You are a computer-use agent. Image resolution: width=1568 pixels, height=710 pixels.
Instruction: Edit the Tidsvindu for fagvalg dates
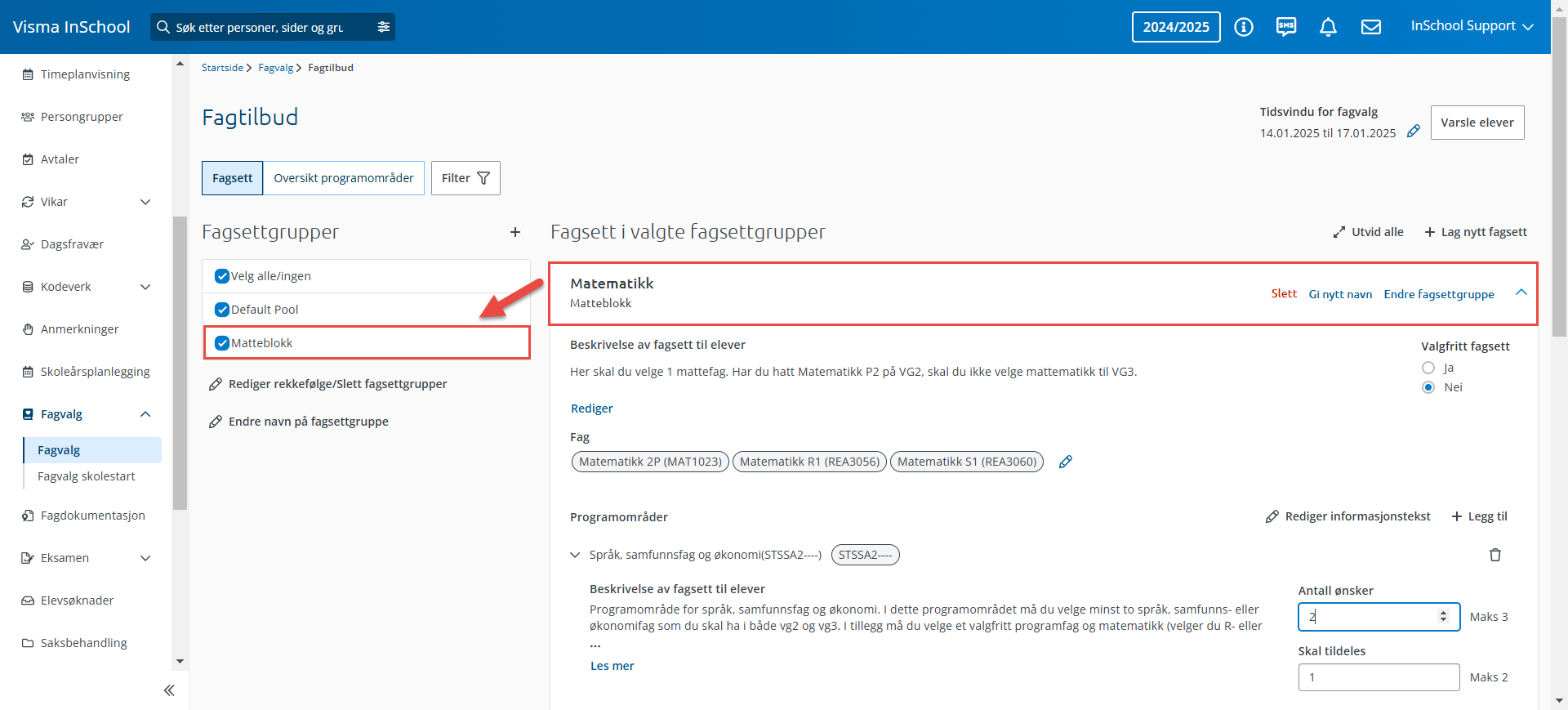tap(1414, 132)
